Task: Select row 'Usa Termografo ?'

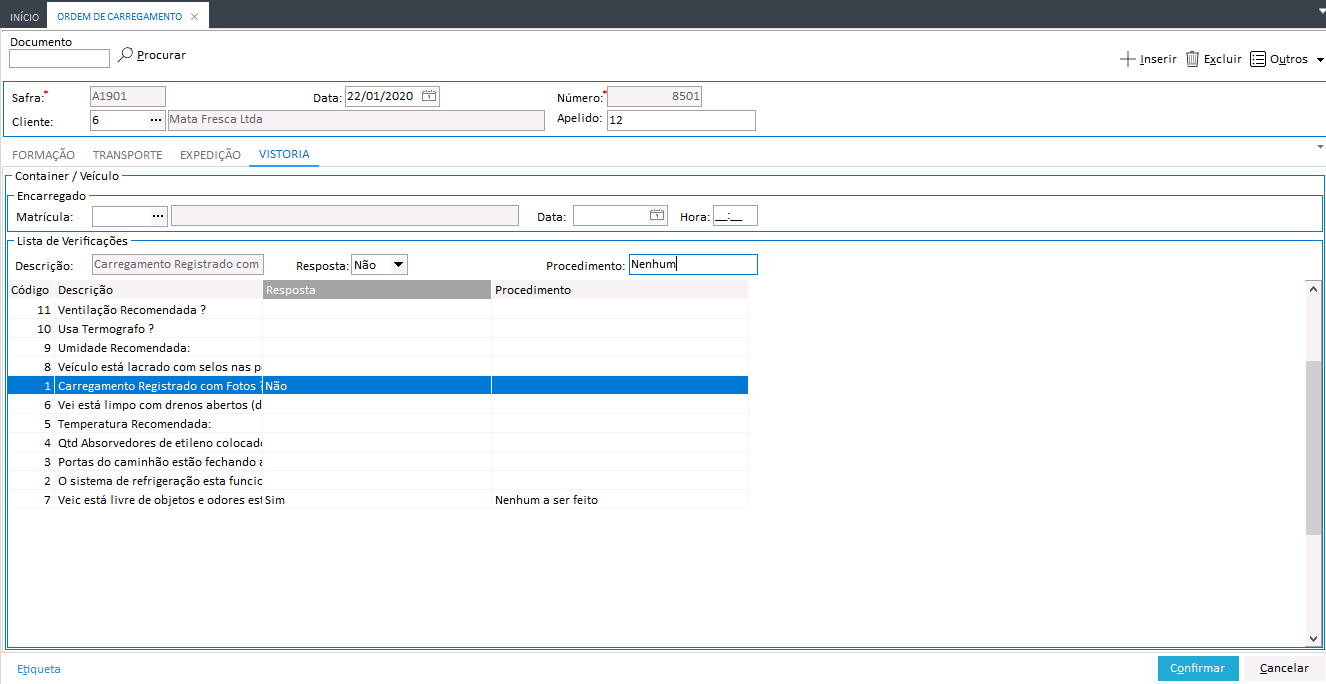Action: (106, 329)
